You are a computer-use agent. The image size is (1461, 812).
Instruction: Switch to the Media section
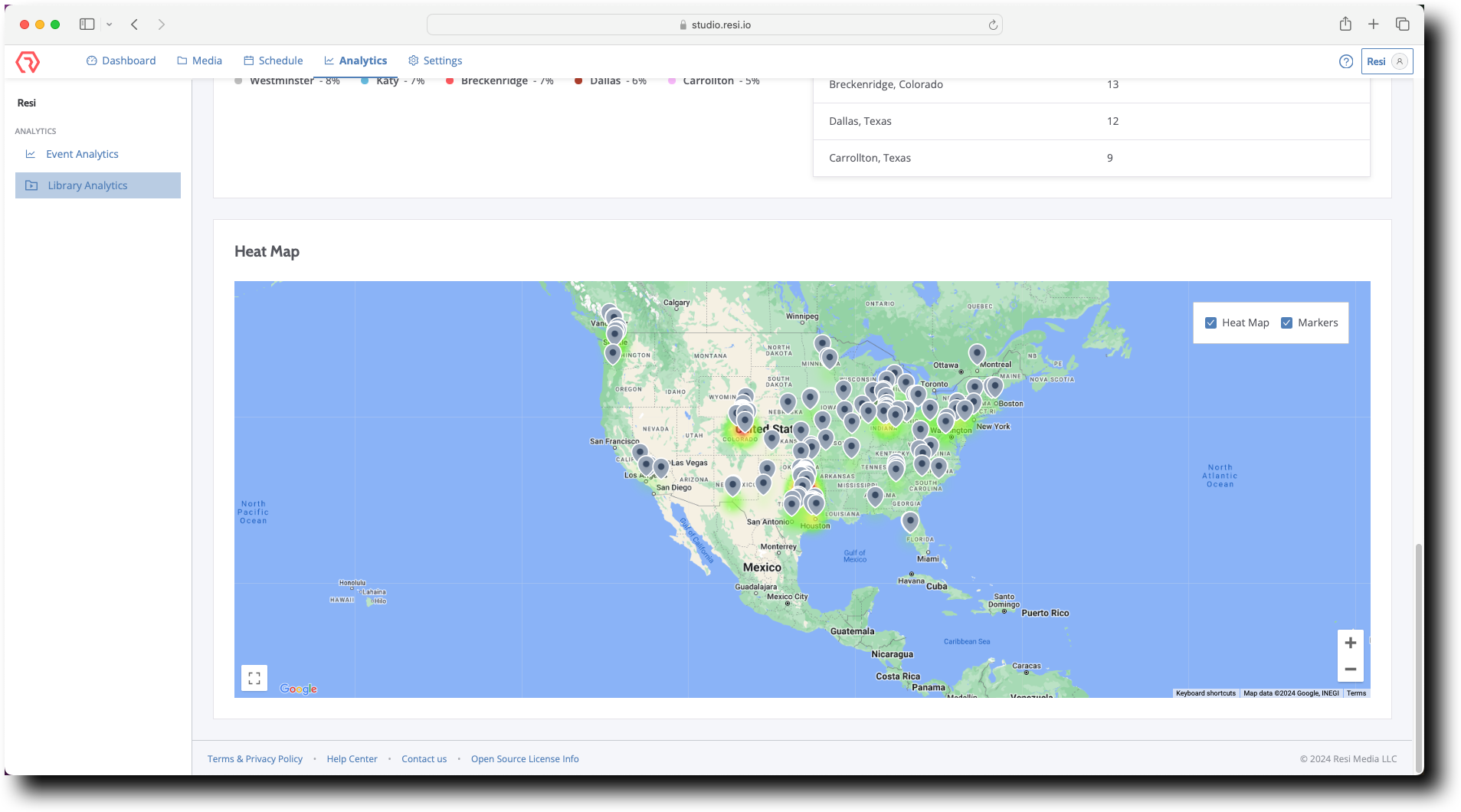click(x=199, y=60)
